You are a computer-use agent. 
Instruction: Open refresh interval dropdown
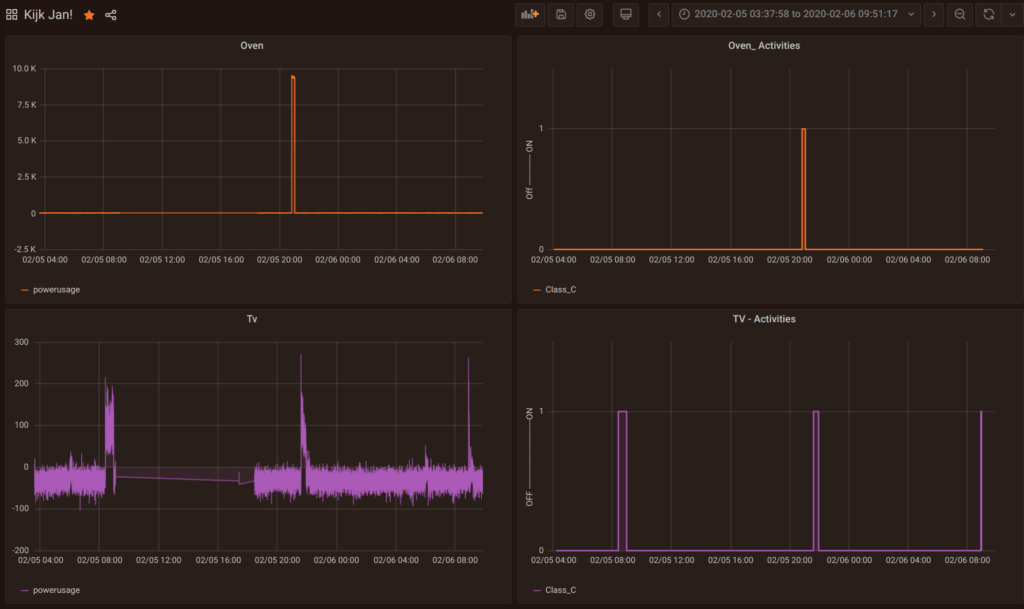click(1012, 14)
